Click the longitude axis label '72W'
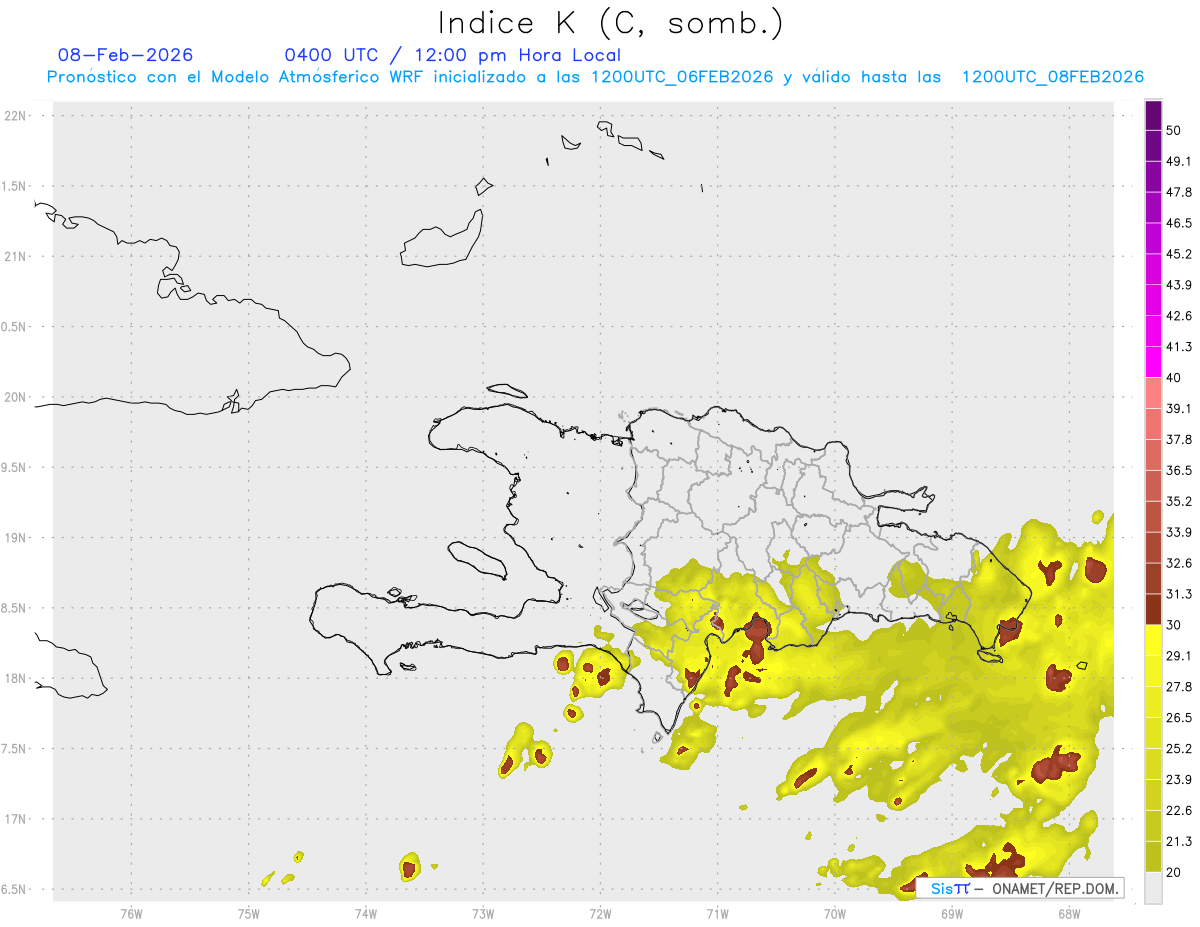This screenshot has width=1200, height=927. coord(600,914)
